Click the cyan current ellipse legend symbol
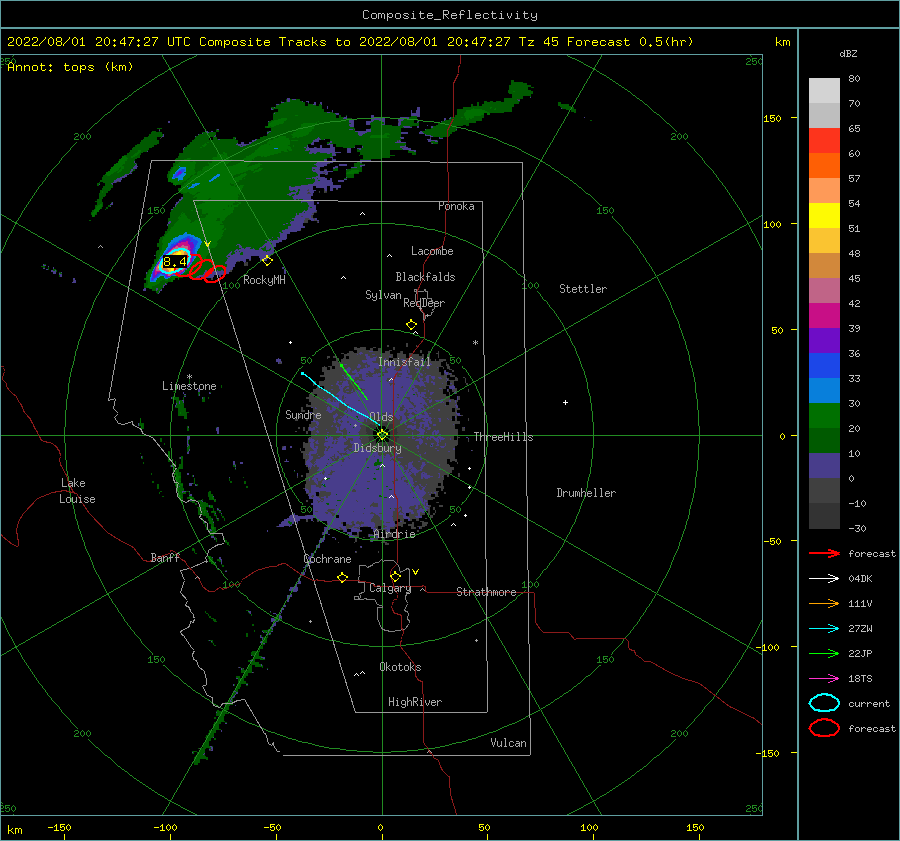The image size is (900, 841). click(824, 703)
